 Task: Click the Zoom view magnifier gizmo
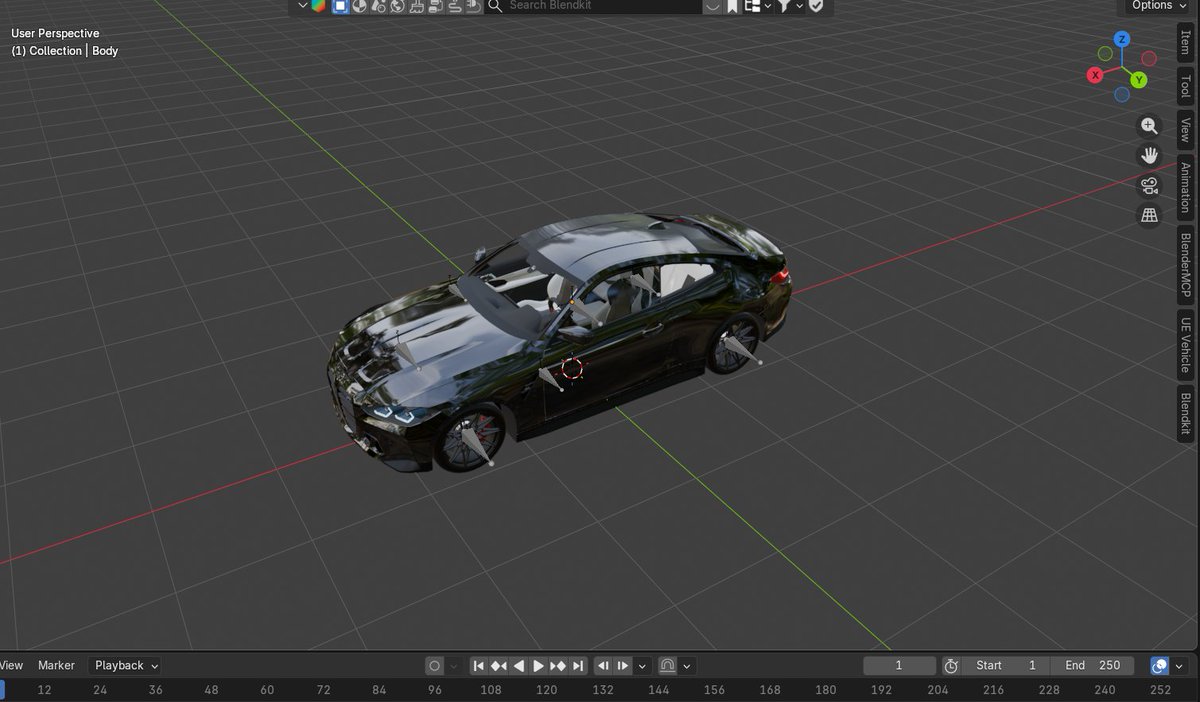[1150, 126]
